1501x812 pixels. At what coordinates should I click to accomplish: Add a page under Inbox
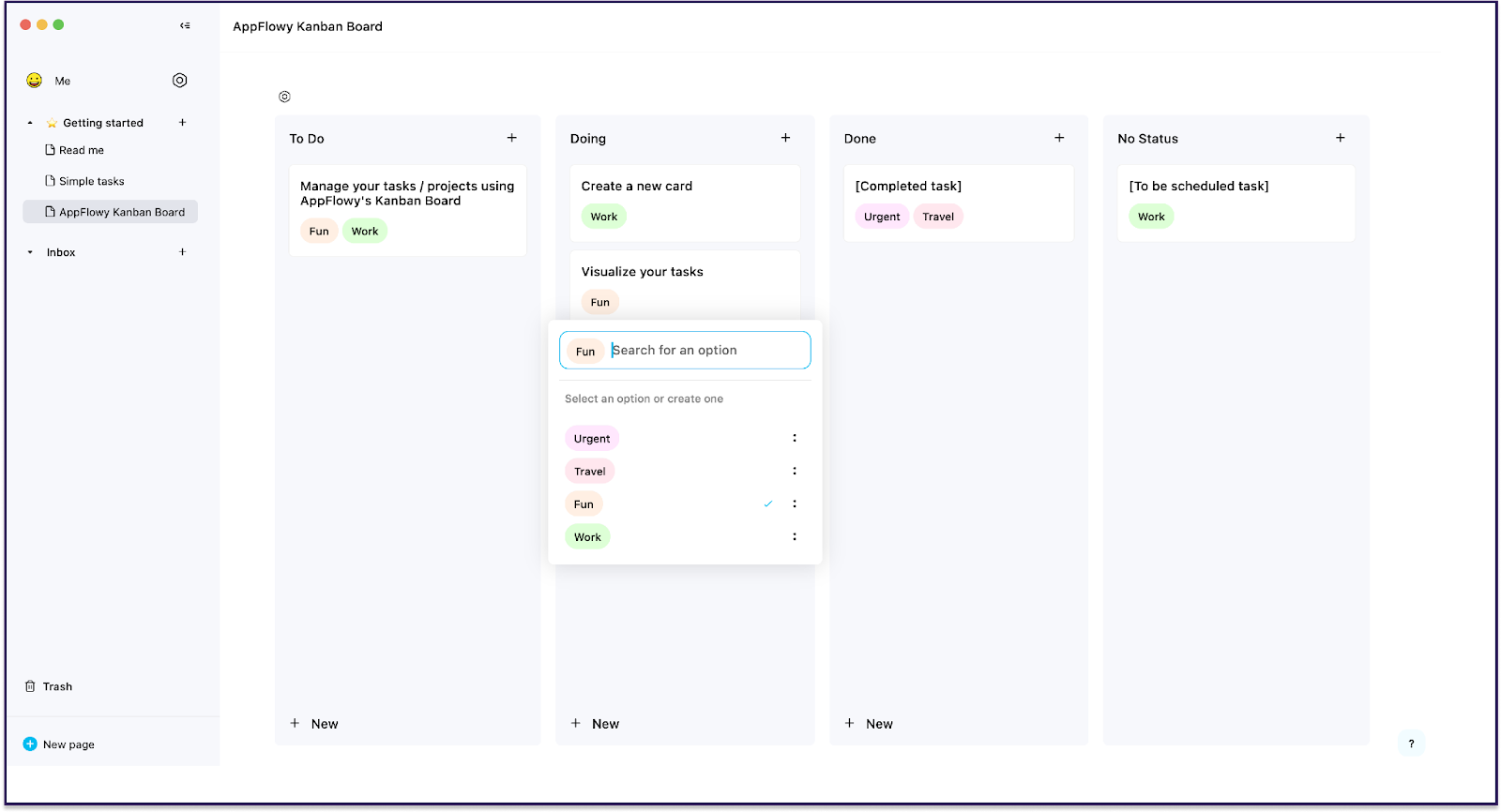tap(183, 252)
